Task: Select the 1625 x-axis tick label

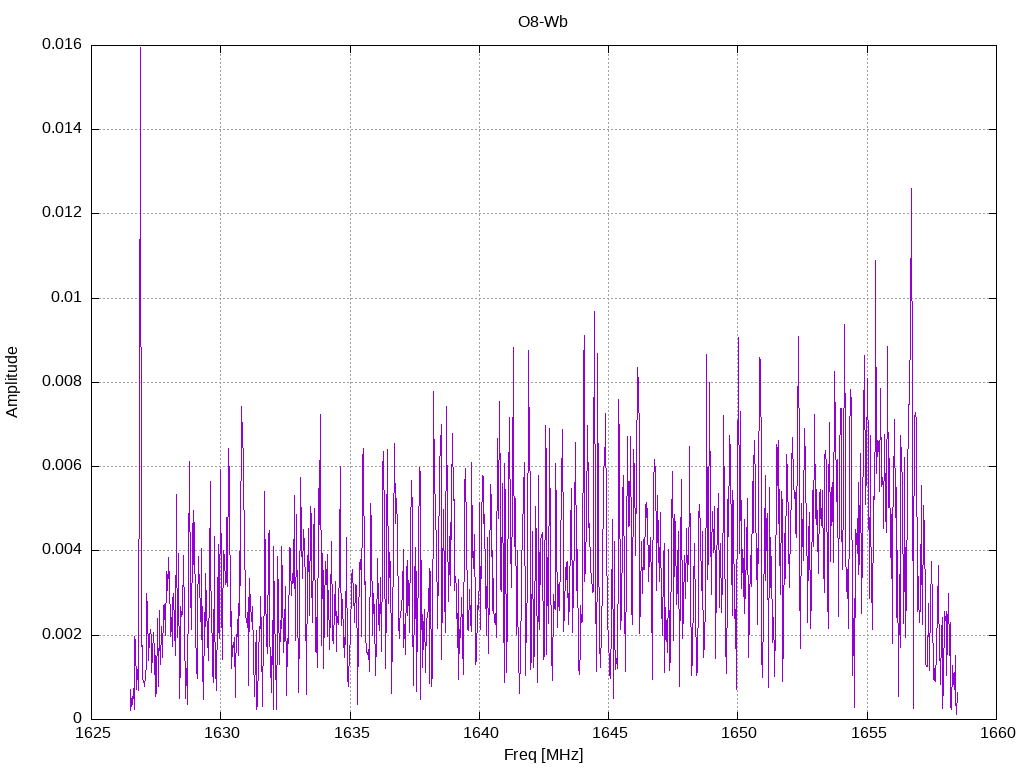Action: 91,733
